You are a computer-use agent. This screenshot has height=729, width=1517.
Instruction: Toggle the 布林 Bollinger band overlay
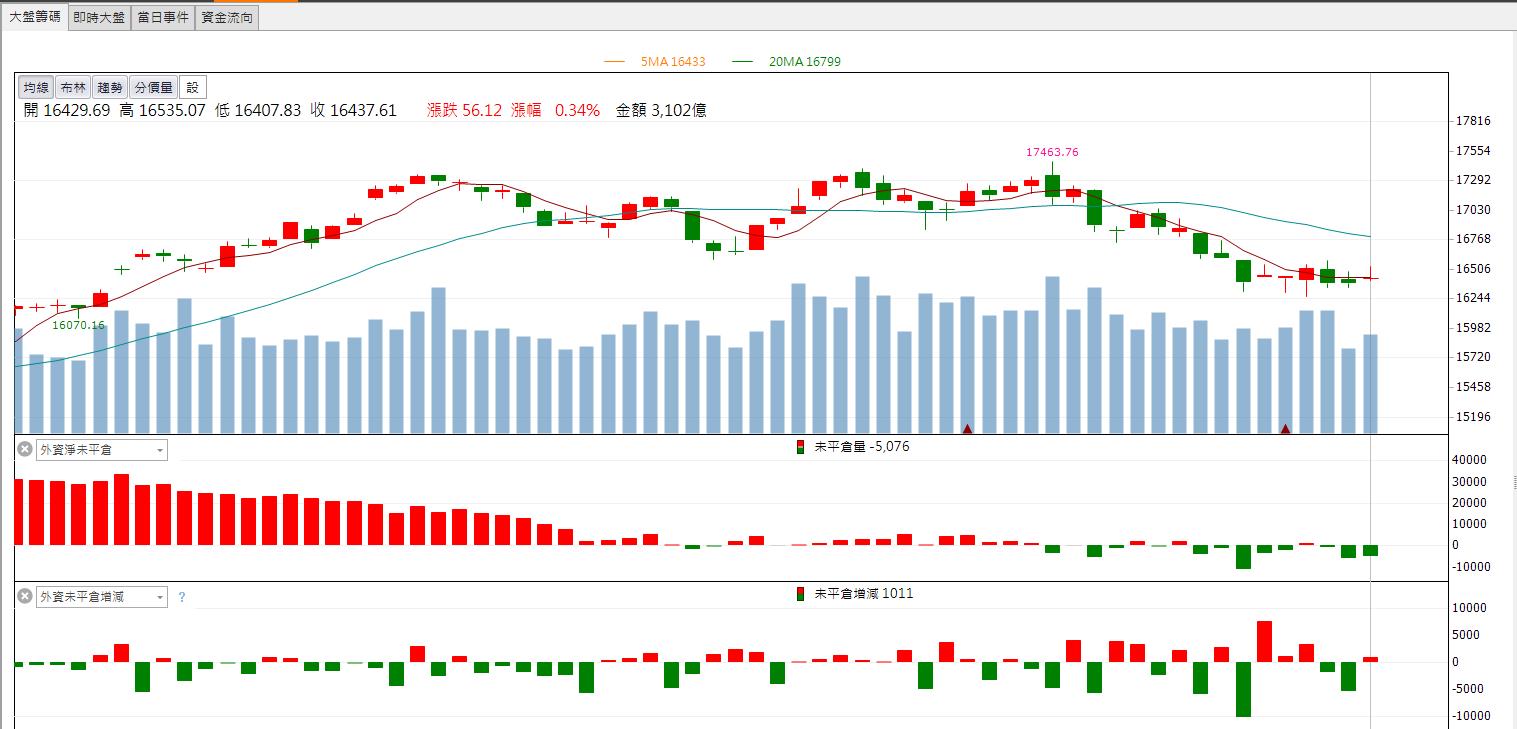[x=73, y=87]
